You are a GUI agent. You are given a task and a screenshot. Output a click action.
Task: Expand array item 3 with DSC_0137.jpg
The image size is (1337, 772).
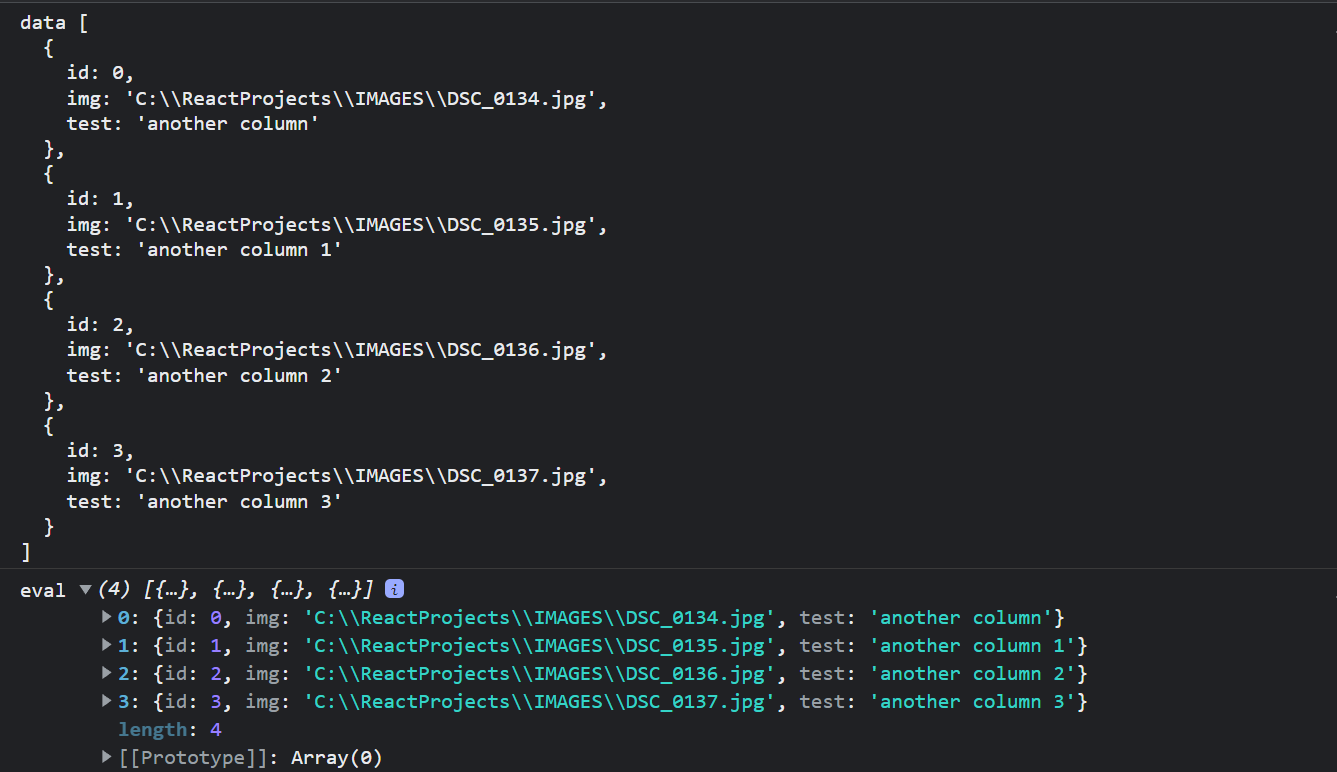107,701
